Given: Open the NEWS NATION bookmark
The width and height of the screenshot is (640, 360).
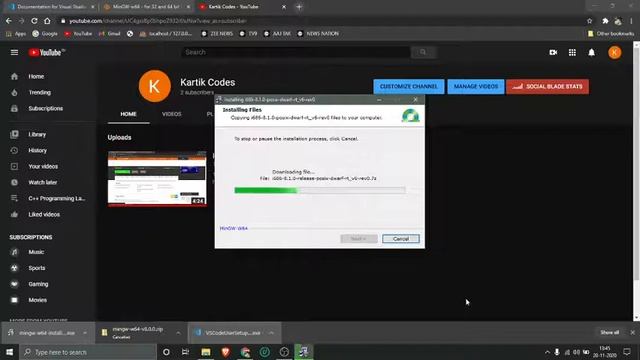Looking at the screenshot, I should [318, 33].
